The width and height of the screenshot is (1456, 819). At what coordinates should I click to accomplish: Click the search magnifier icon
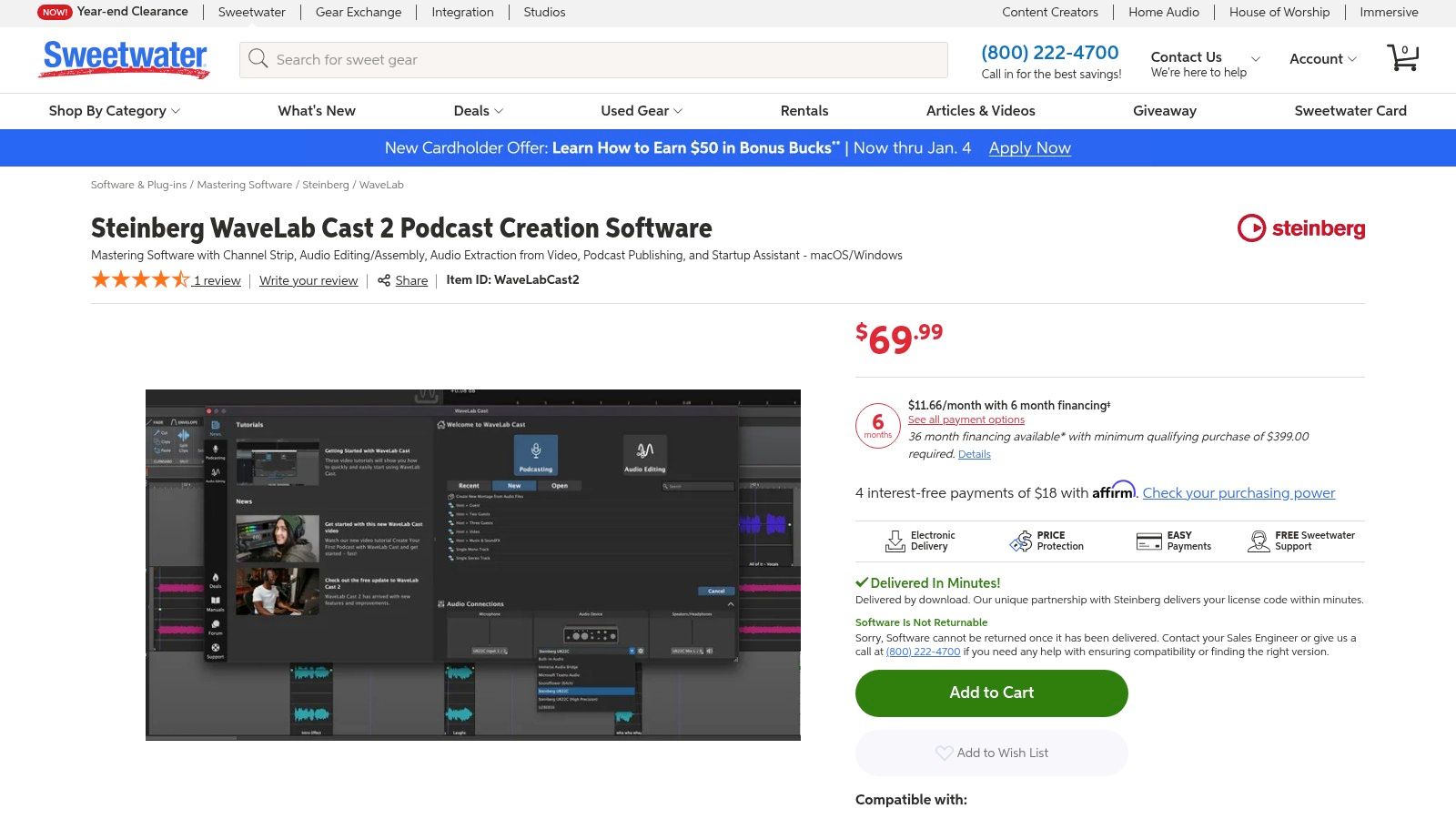point(258,59)
